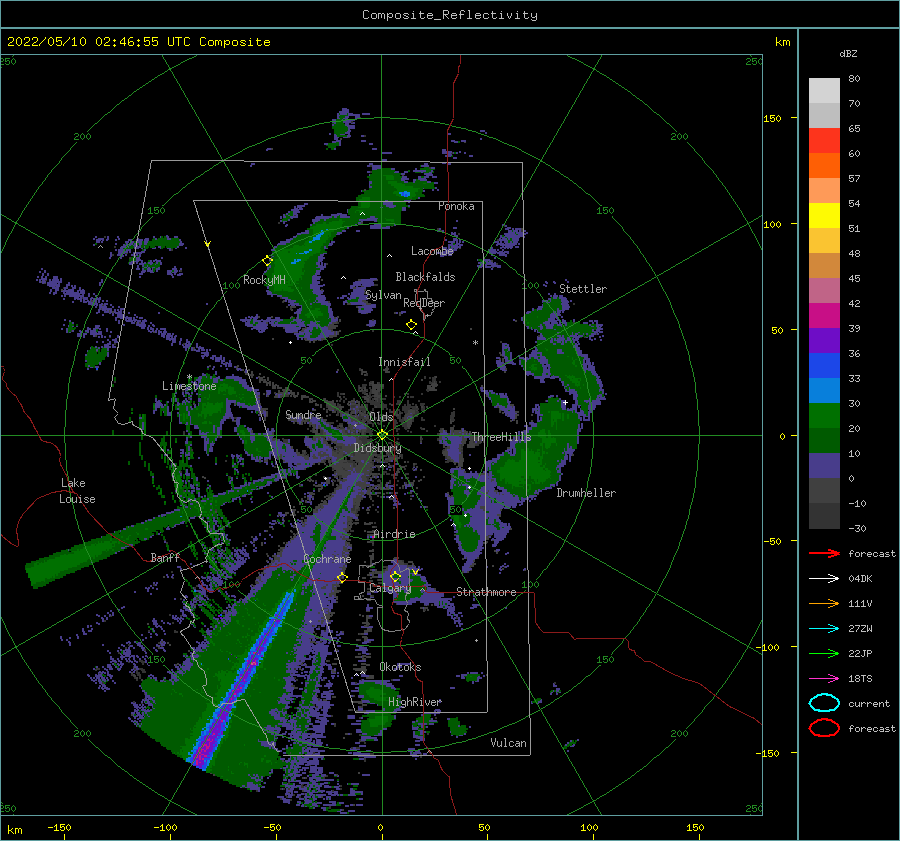Click the dBZ legend heading
Image resolution: width=900 pixels, height=841 pixels.
coord(848,53)
